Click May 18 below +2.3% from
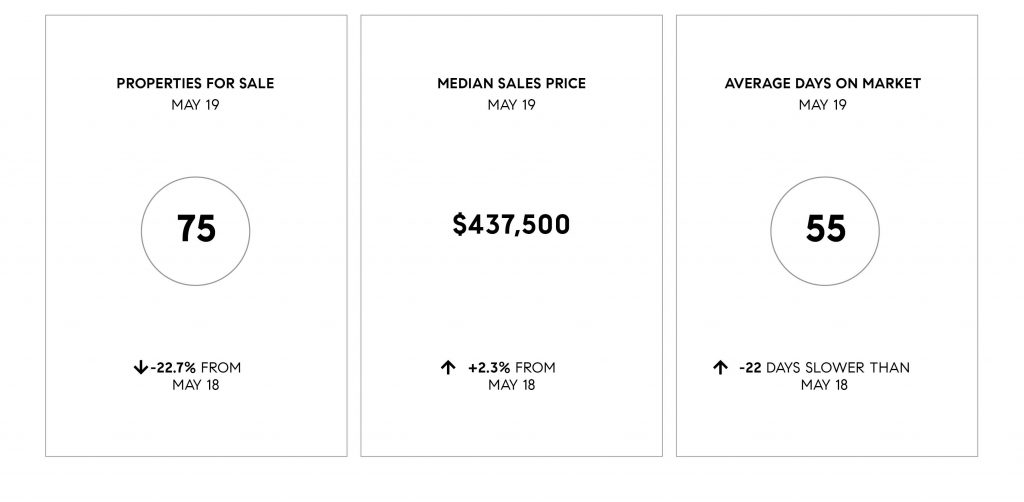 (x=511, y=385)
